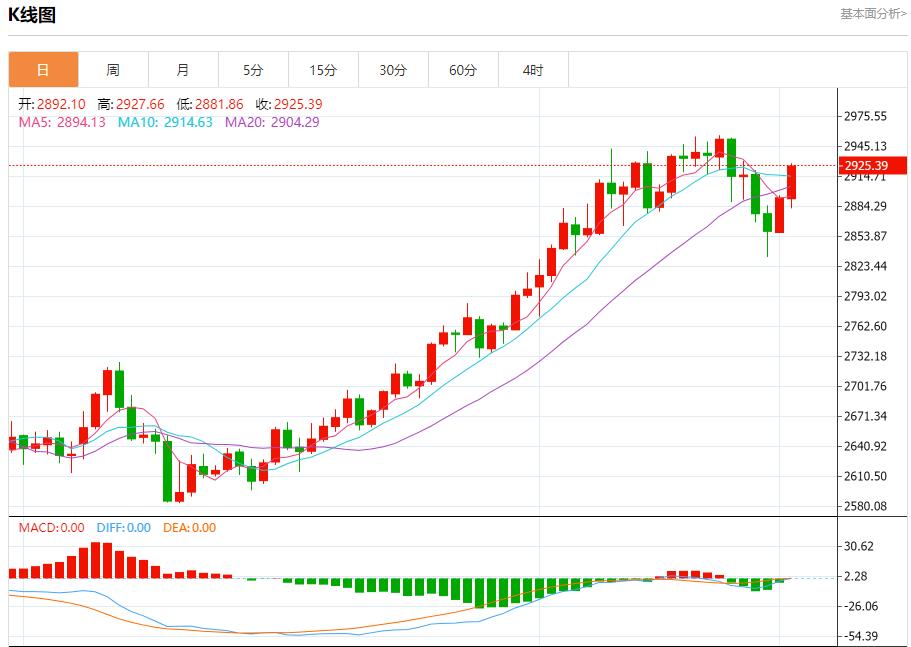Open the 15分 interval chart
Screen dimensions: 911x647
(x=323, y=70)
